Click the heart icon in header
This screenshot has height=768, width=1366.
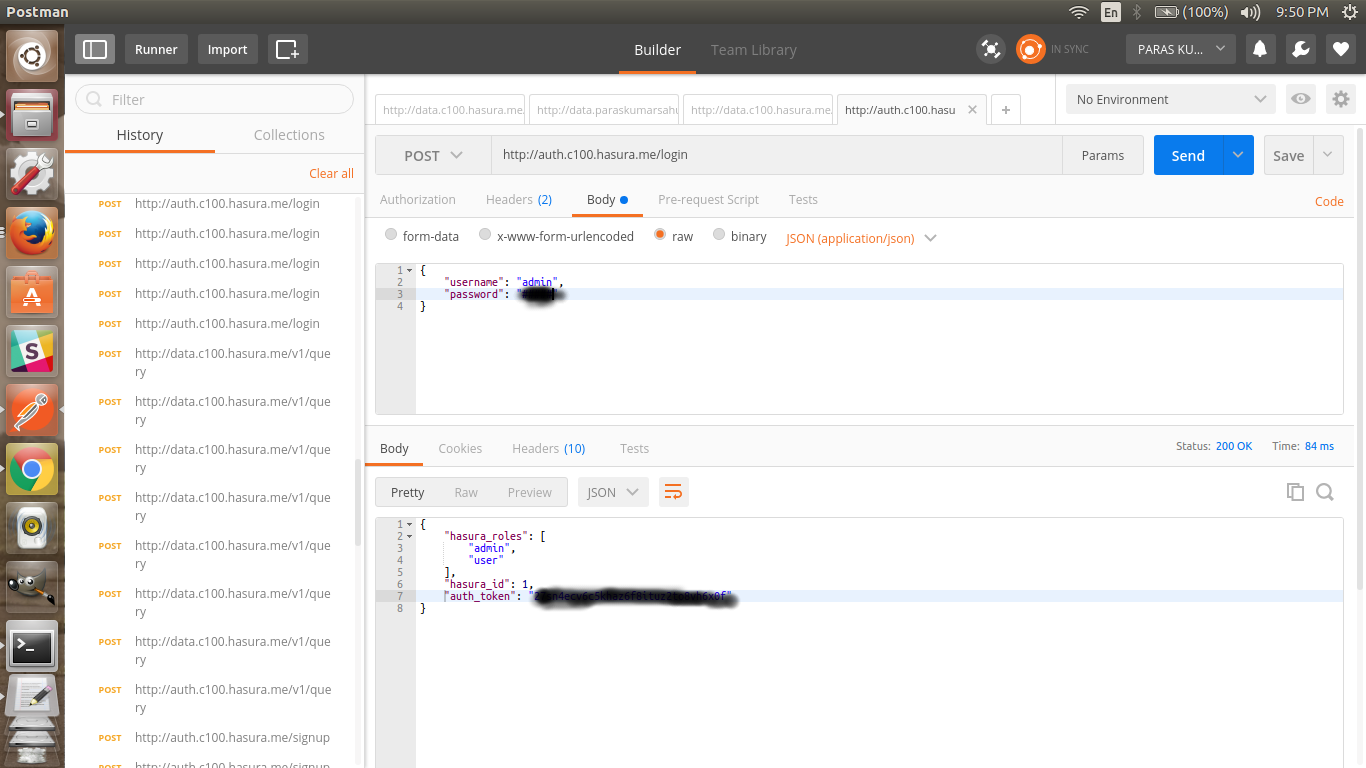pos(1341,49)
